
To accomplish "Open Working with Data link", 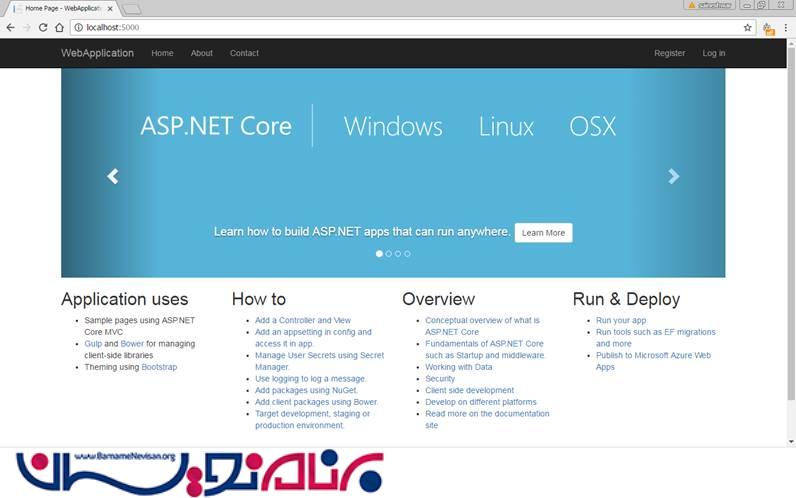I will tap(458, 367).
